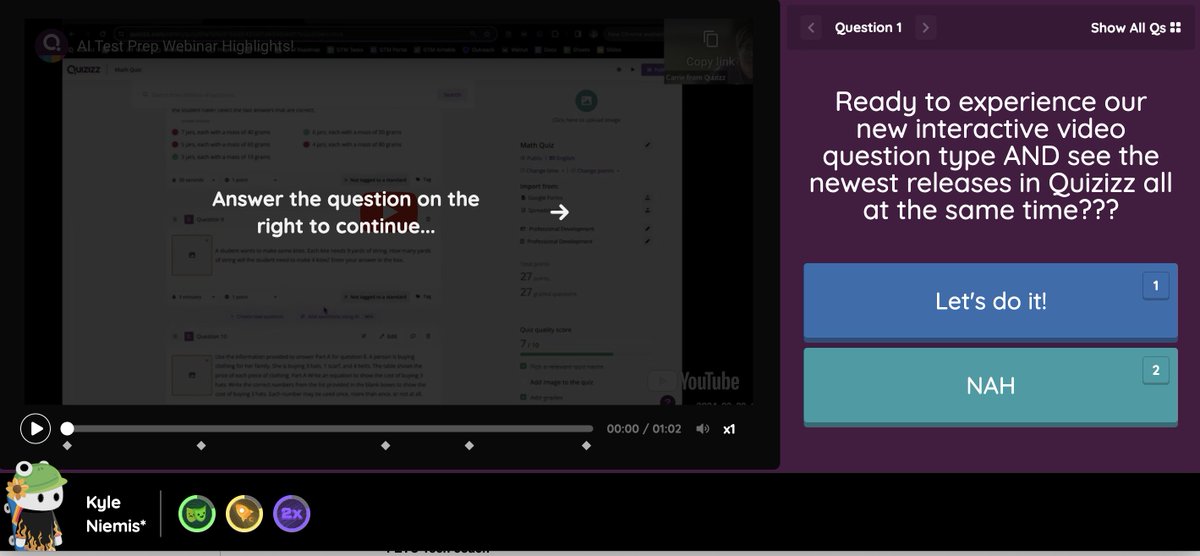Click the 00:00 / 01:02 time display
The image size is (1200, 556).
coord(644,429)
